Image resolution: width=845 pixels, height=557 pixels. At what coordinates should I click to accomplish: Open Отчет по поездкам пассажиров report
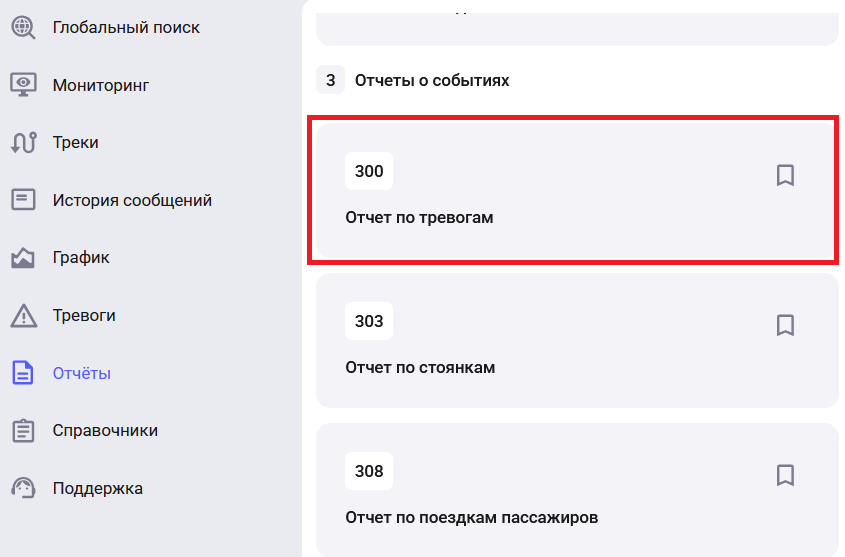pos(471,517)
